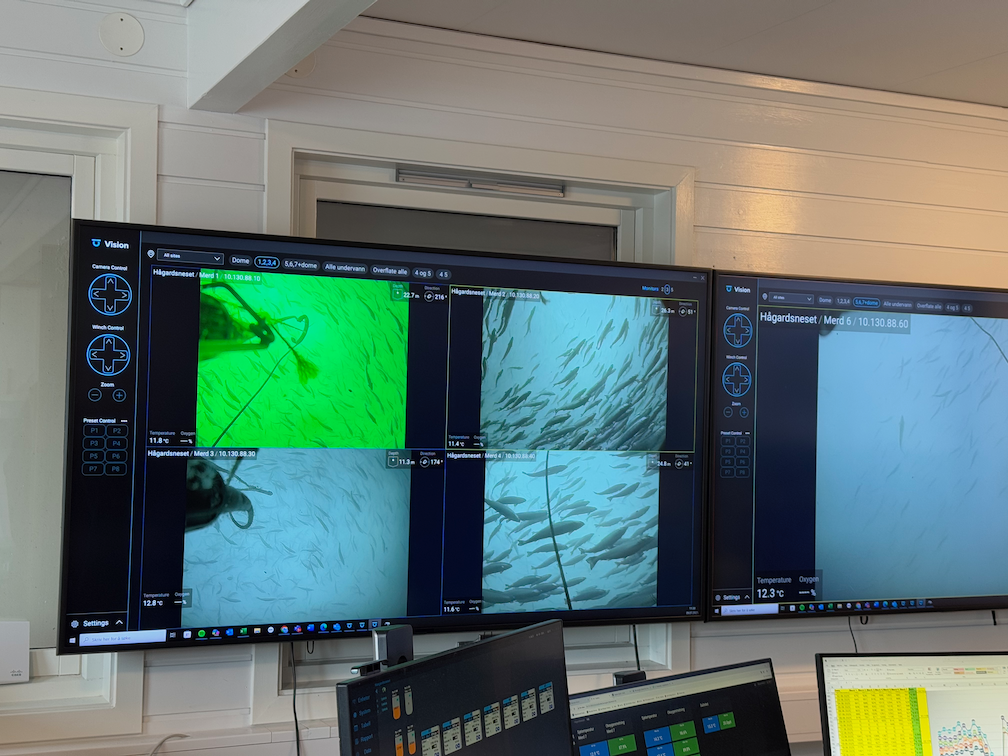1008x756 pixels.
Task: Pan camera right on right monitor Camera Control
Action: [747, 330]
